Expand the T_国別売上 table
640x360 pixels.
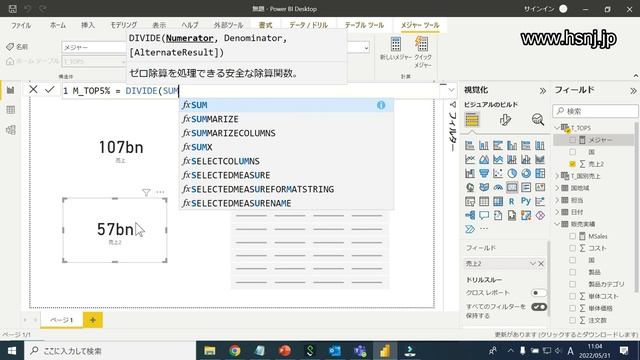coord(558,176)
